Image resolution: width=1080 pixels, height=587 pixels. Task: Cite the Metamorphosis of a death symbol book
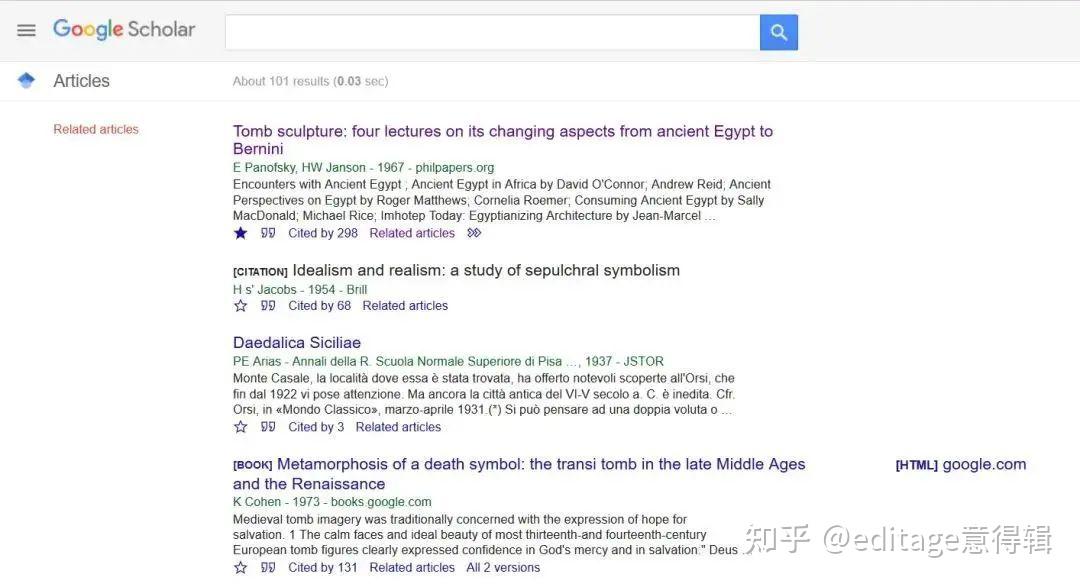point(268,568)
